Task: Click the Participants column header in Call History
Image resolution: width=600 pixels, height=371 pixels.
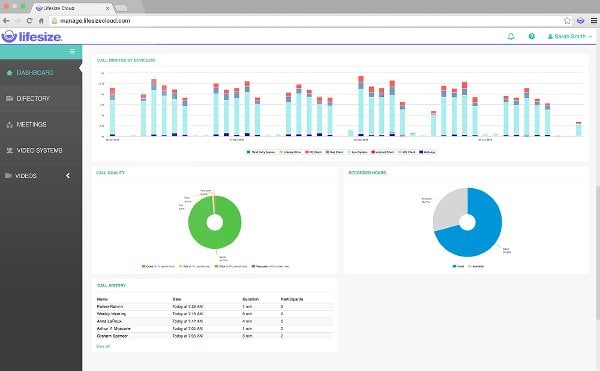Action: coord(292,299)
